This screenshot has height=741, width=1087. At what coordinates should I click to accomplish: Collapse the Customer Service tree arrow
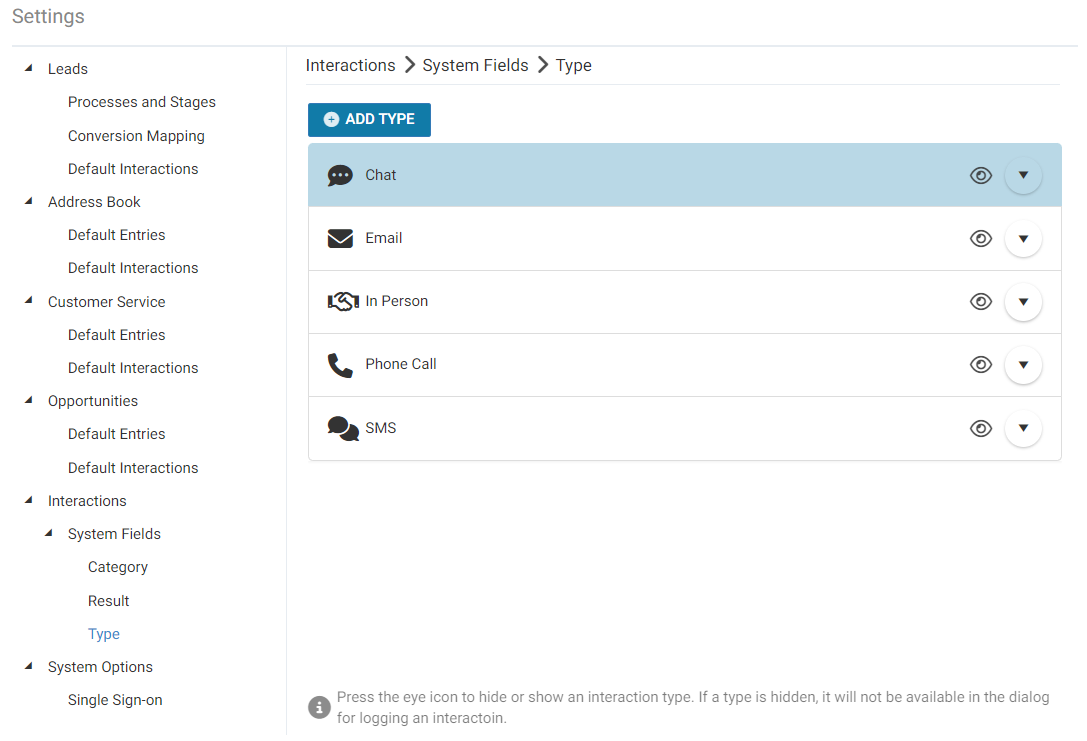tap(28, 300)
